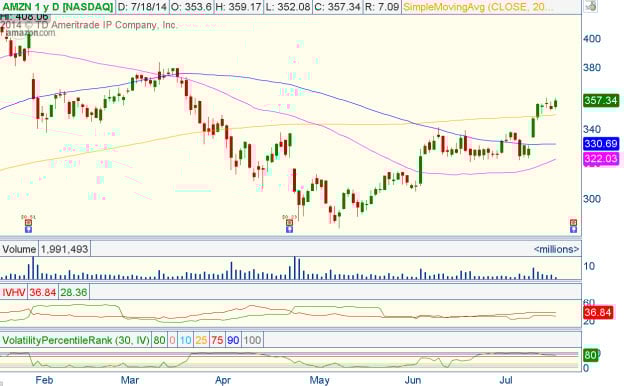Image resolution: width=625 pixels, height=386 pixels.
Task: Click the 380 price axis label
Action: [x=592, y=68]
